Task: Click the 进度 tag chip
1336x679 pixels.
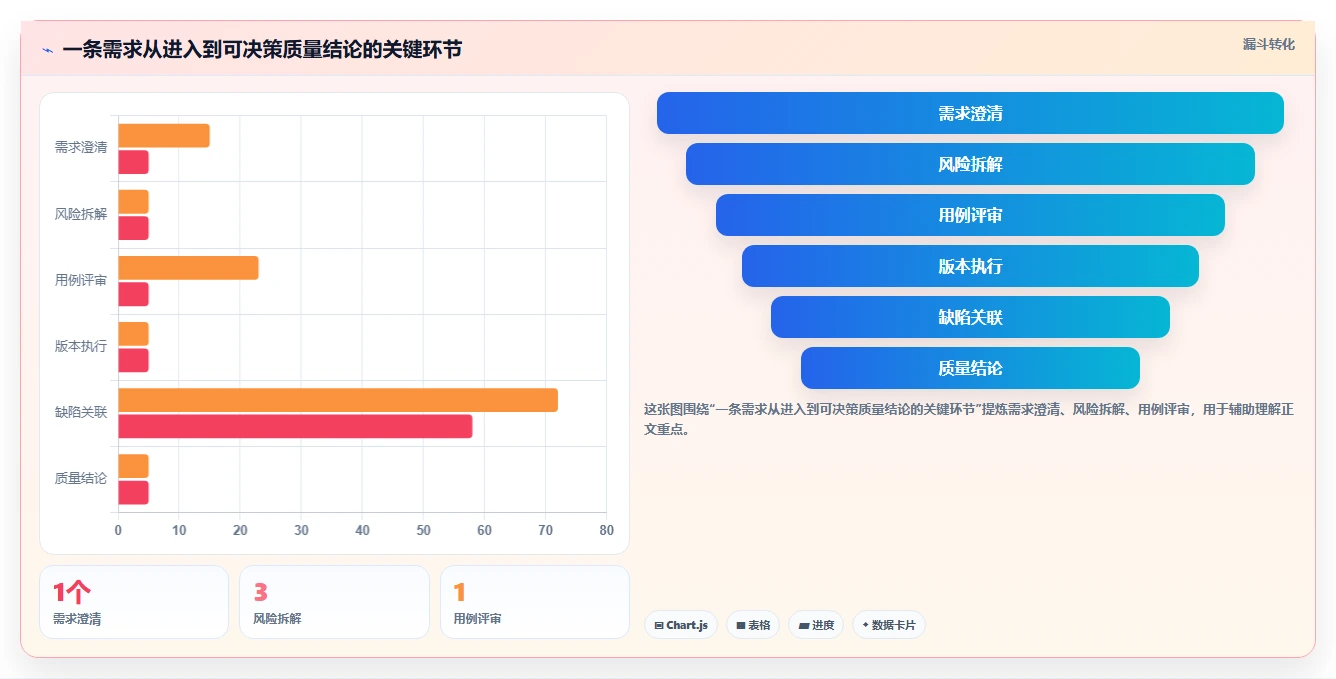Action: (x=816, y=625)
